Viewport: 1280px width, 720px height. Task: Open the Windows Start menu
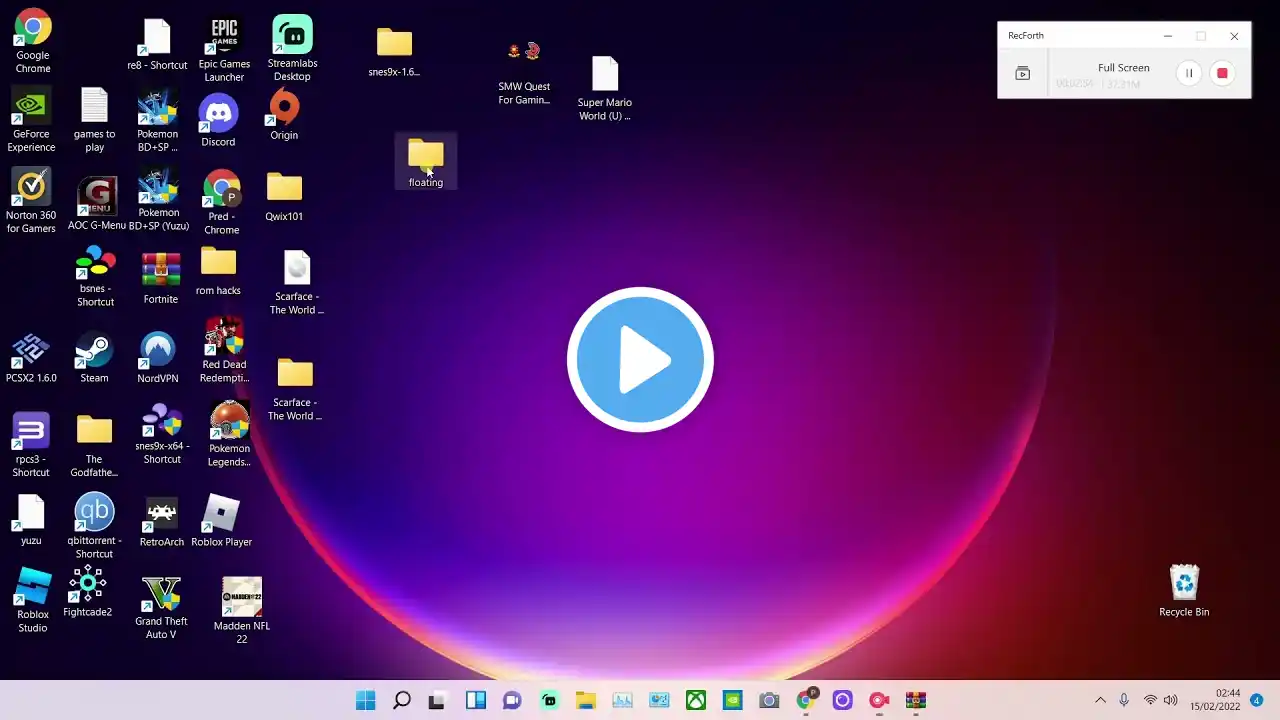pos(366,700)
